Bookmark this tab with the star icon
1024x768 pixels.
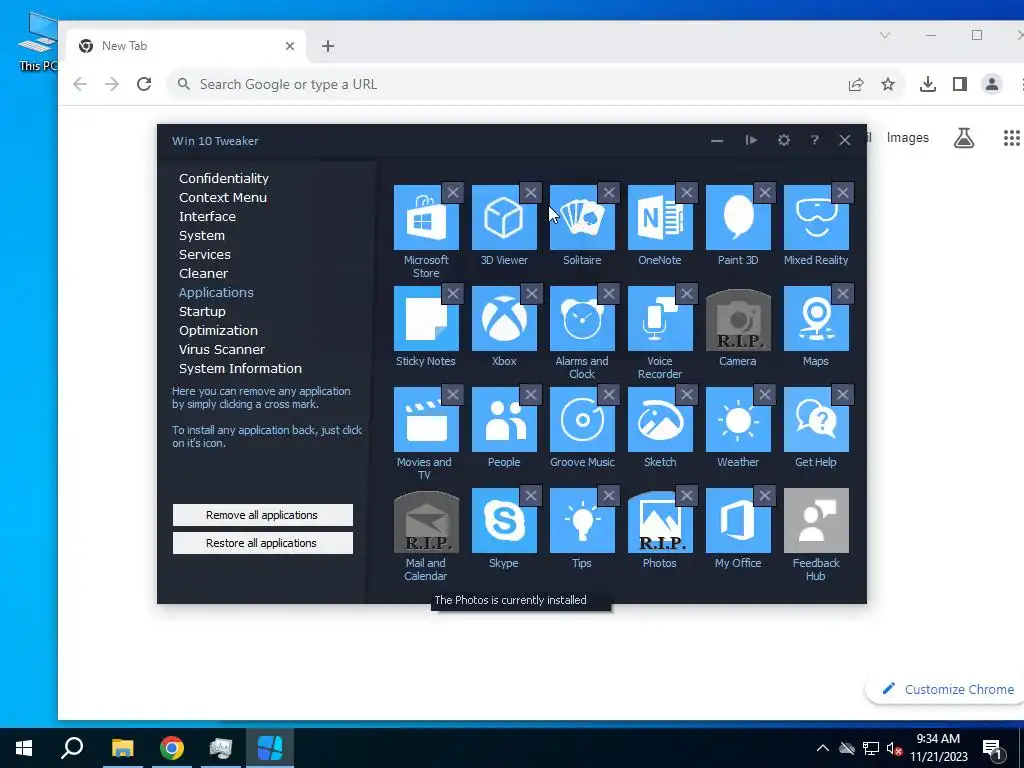(x=888, y=84)
